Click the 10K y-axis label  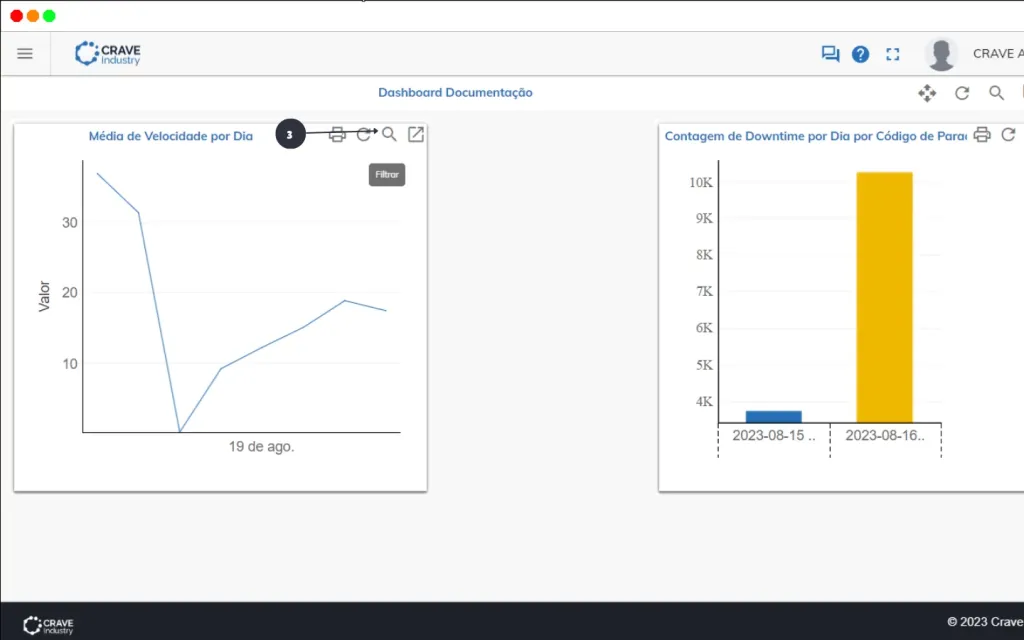point(701,182)
